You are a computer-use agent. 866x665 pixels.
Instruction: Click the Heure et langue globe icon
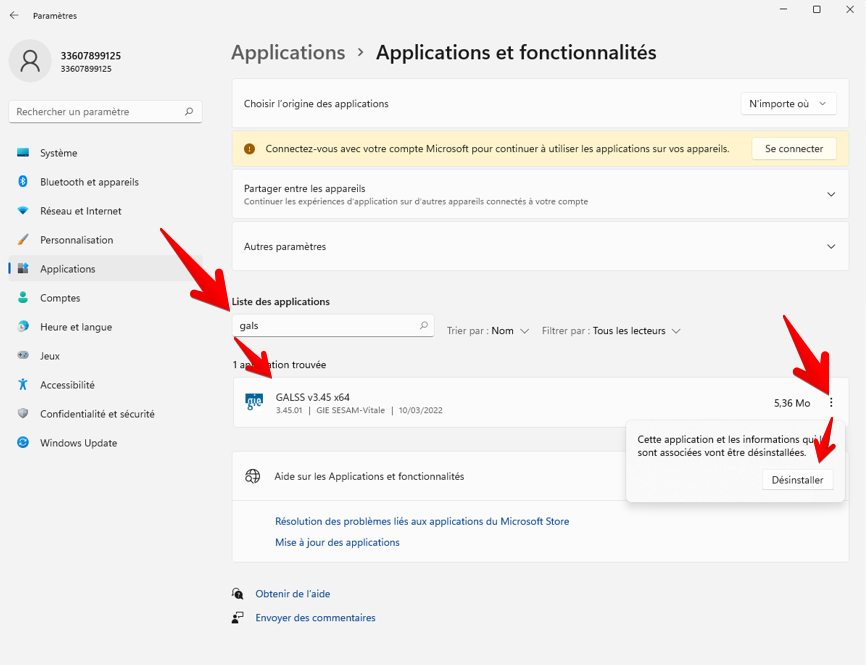click(x=23, y=326)
